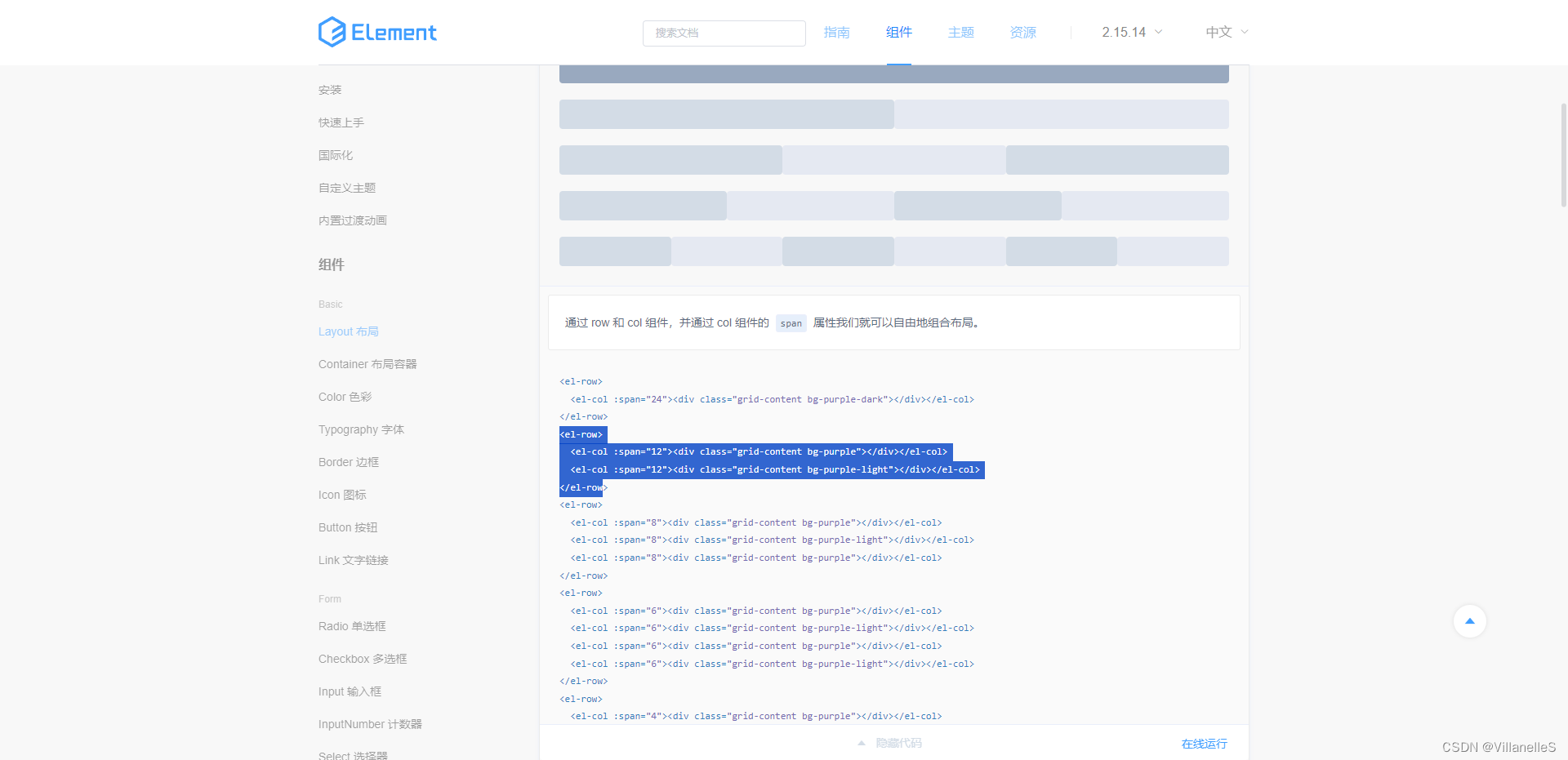Viewport: 1568px width, 760px height.
Task: Open the 主题 nav tab
Action: (960, 32)
